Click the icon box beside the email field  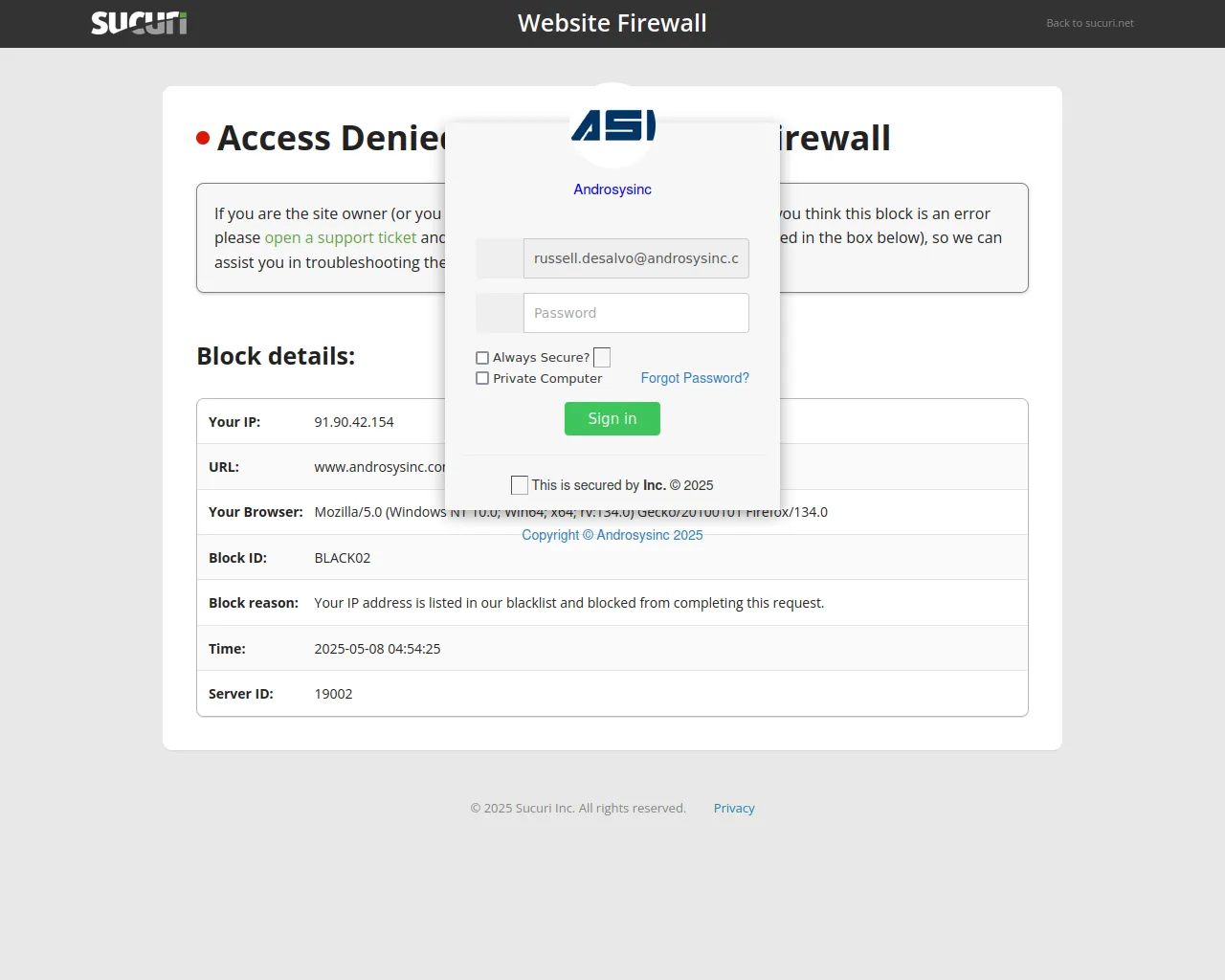(x=500, y=258)
